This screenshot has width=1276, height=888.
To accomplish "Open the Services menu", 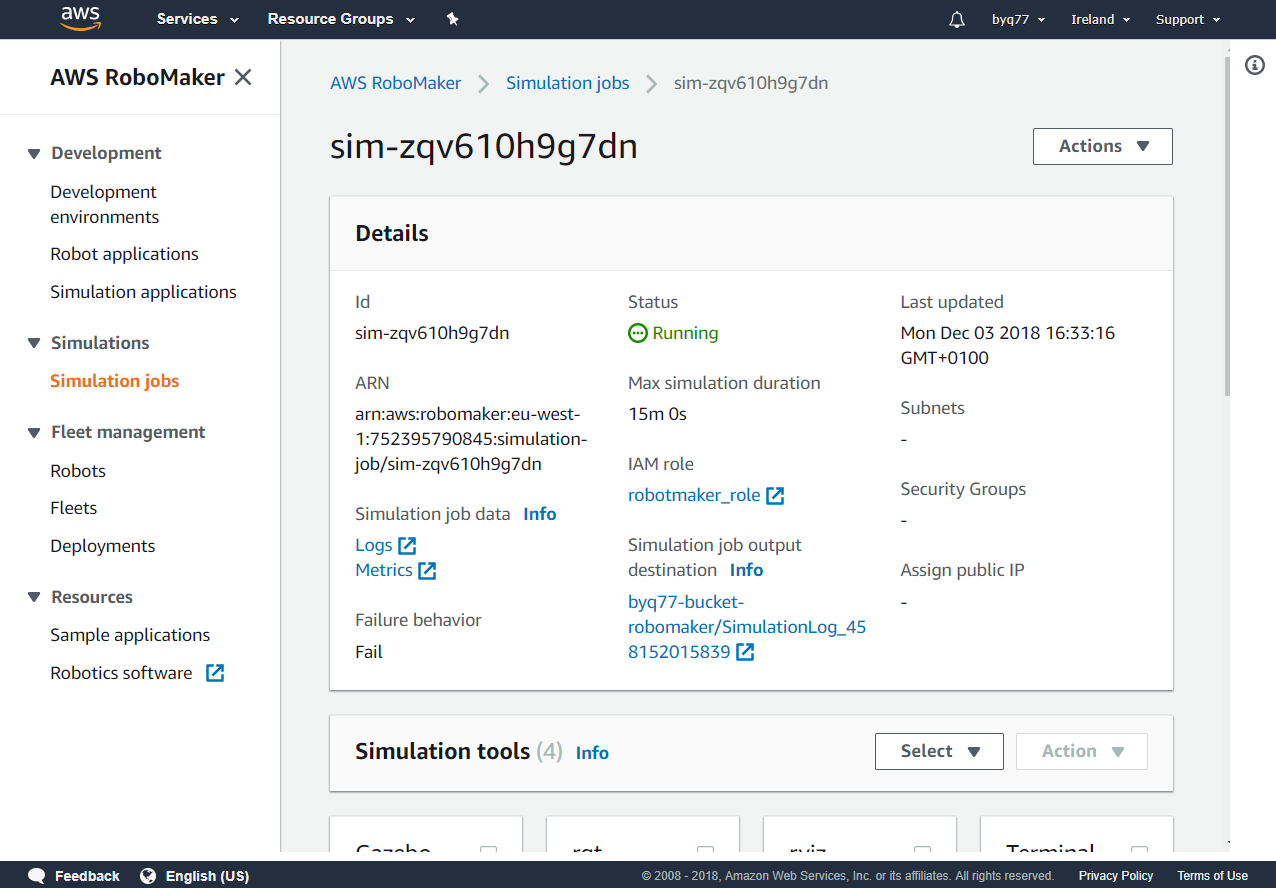I will [x=198, y=19].
